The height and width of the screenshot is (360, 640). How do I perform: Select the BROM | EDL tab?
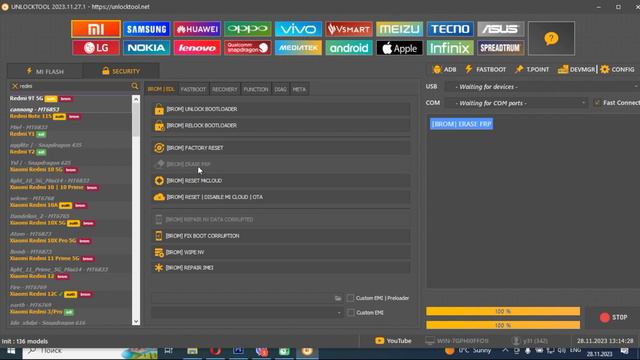coord(161,89)
